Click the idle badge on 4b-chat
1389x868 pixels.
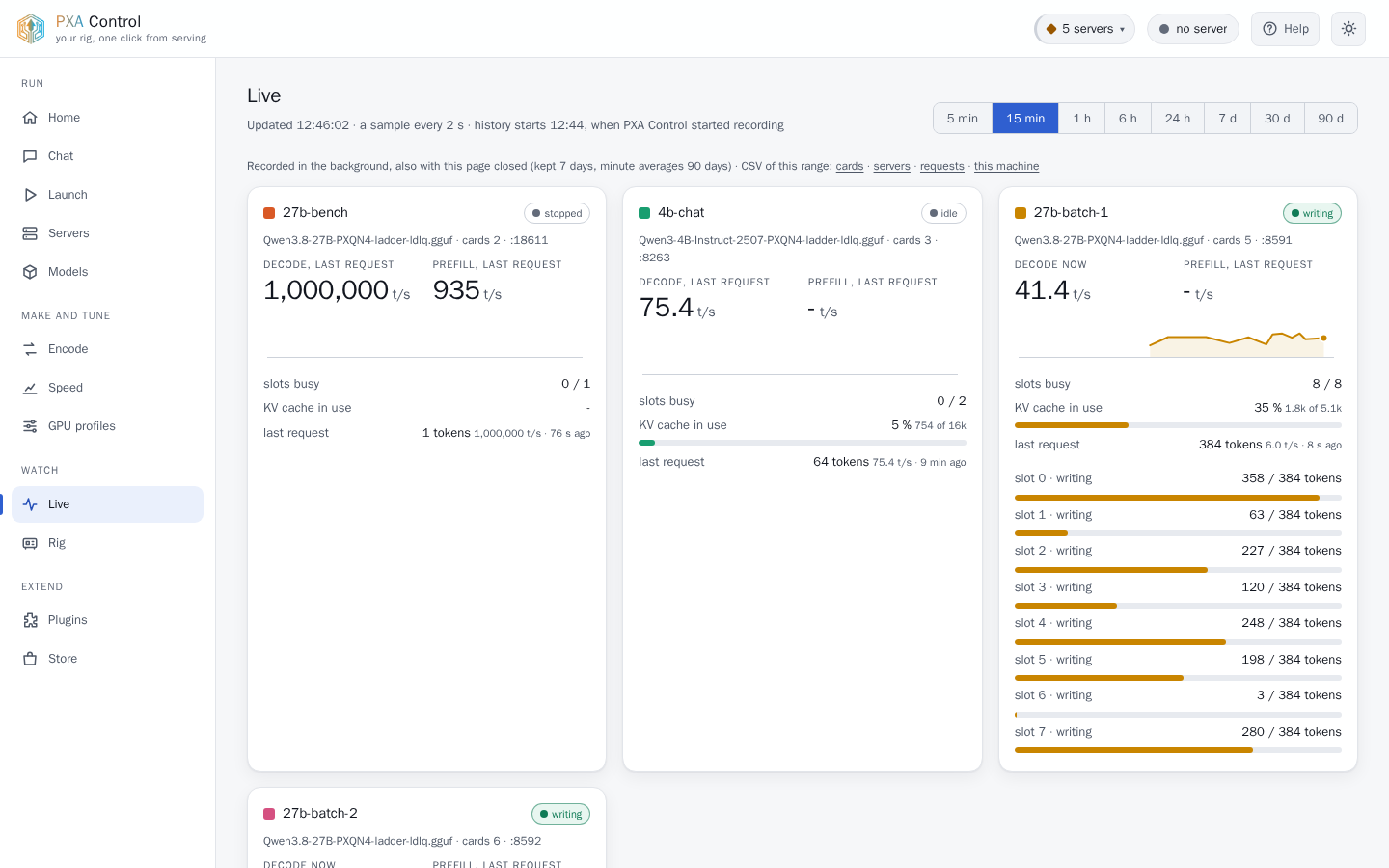[943, 213]
